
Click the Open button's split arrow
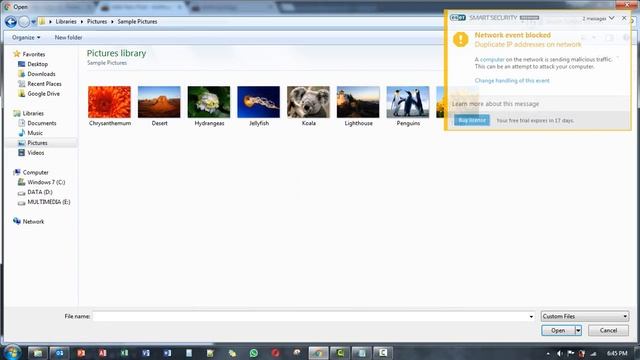click(578, 331)
